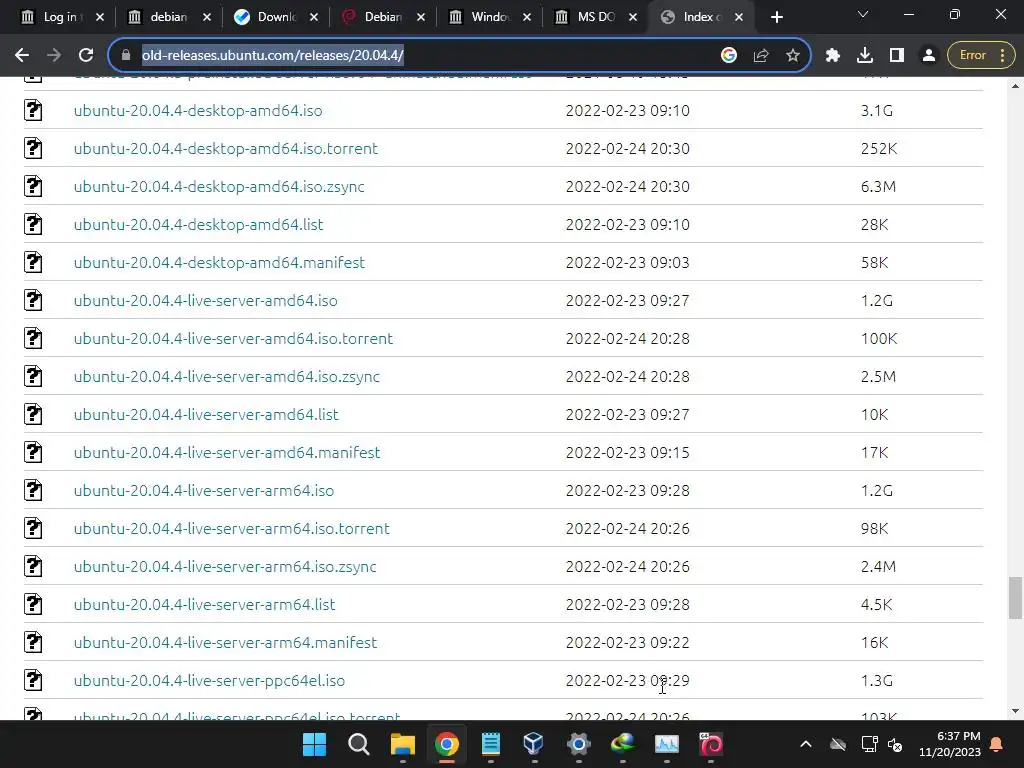Image resolution: width=1024 pixels, height=768 pixels.
Task: Open File Explorer from taskbar
Action: (x=402, y=744)
